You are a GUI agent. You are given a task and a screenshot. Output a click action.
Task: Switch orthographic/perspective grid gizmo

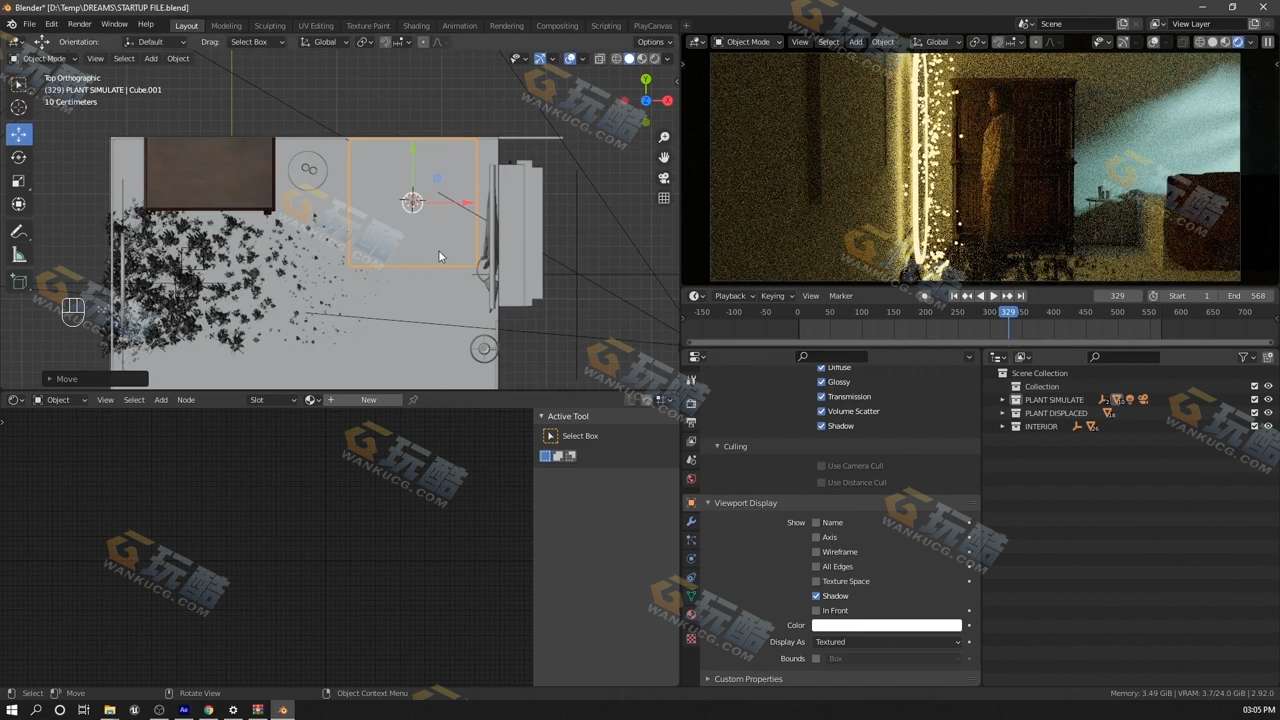[x=663, y=198]
